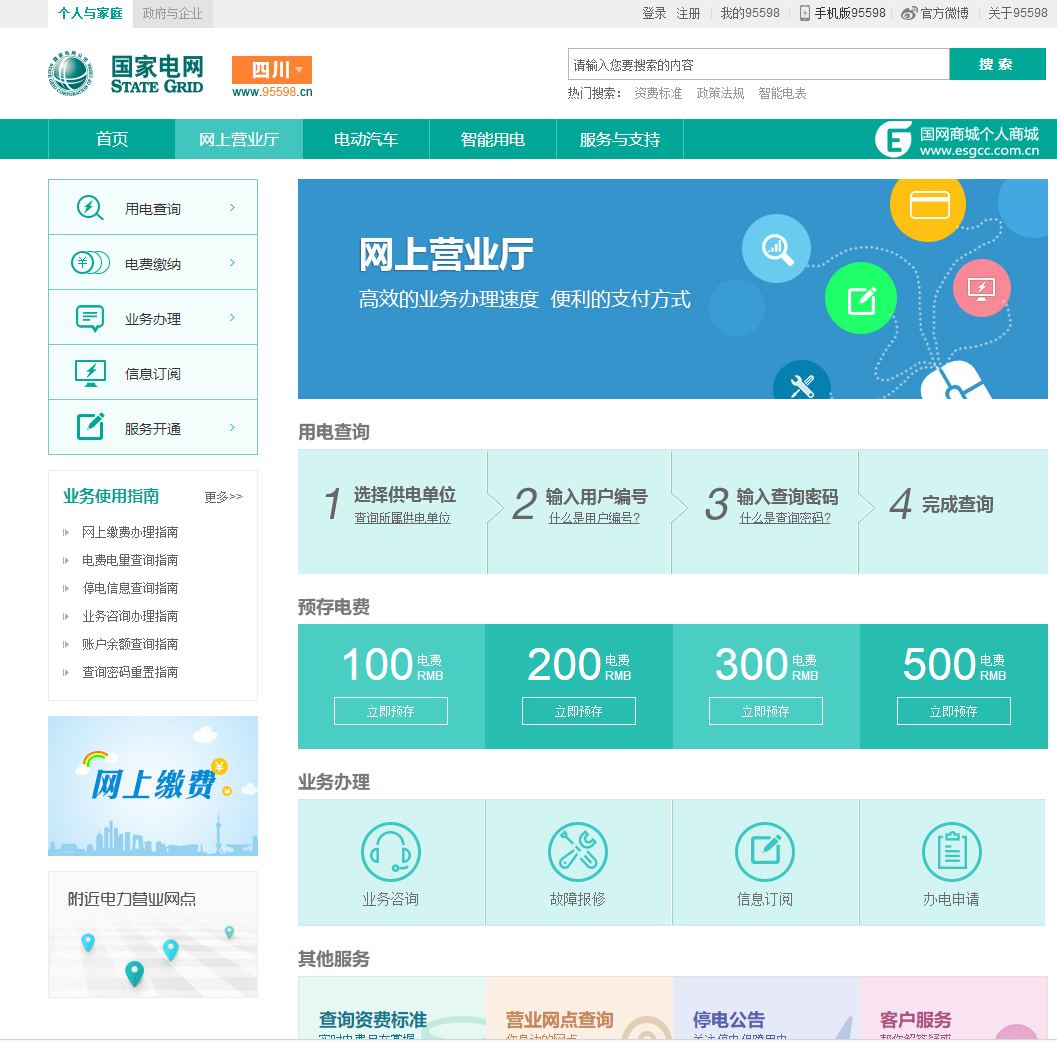Screen dimensions: 1057x1042
Task: Expand the 业务办理 sidebar arrow
Action: click(233, 317)
